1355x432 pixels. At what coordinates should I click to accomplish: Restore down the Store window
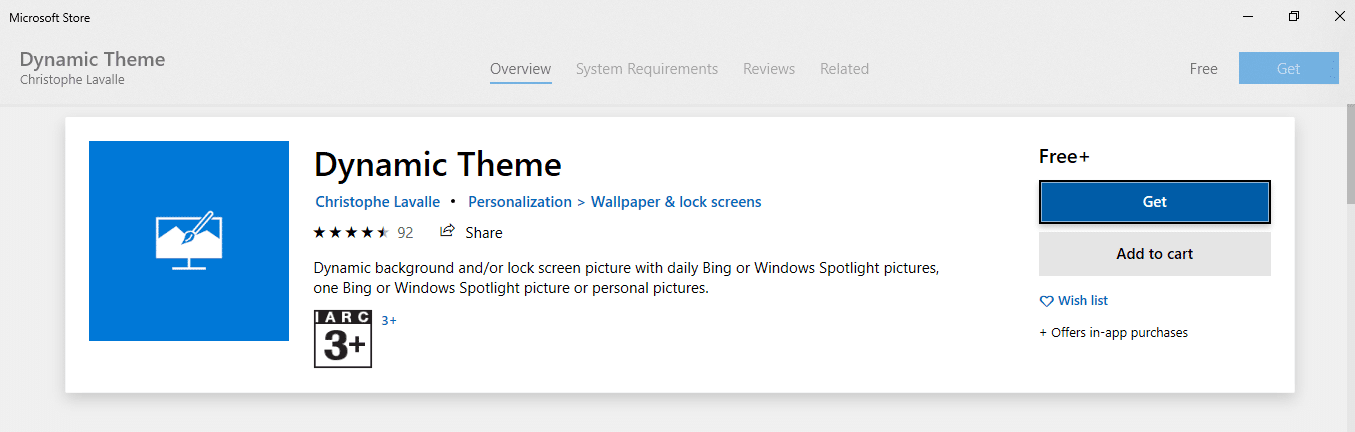coord(1294,17)
